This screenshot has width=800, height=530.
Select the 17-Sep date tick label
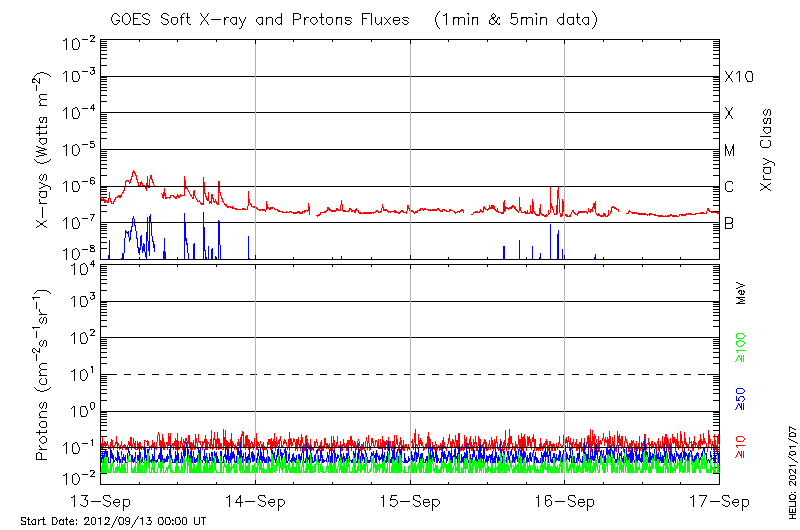point(719,503)
